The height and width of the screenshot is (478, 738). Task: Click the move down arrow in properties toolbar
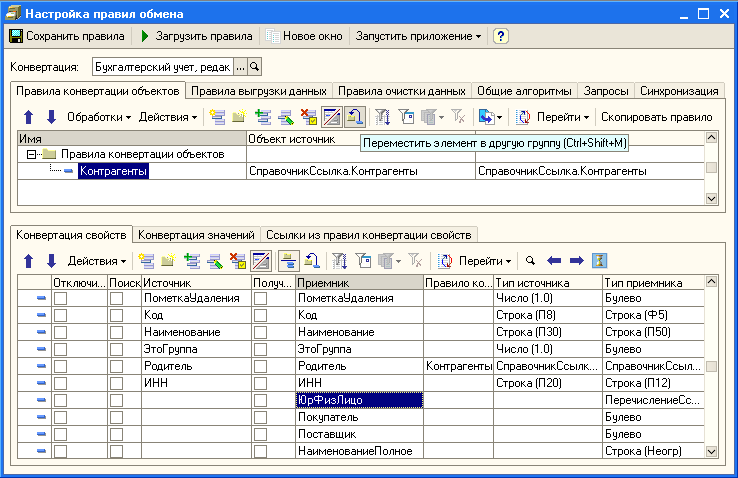click(x=51, y=261)
